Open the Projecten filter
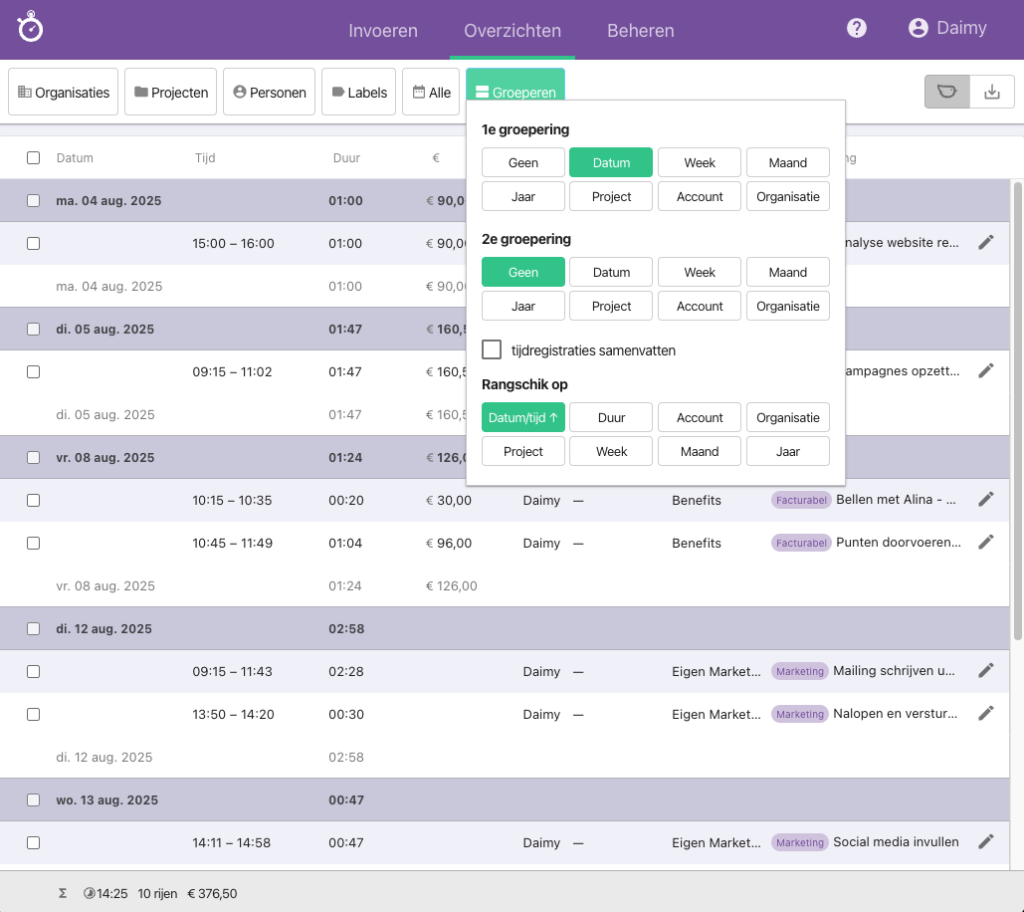This screenshot has width=1024, height=912. point(170,91)
